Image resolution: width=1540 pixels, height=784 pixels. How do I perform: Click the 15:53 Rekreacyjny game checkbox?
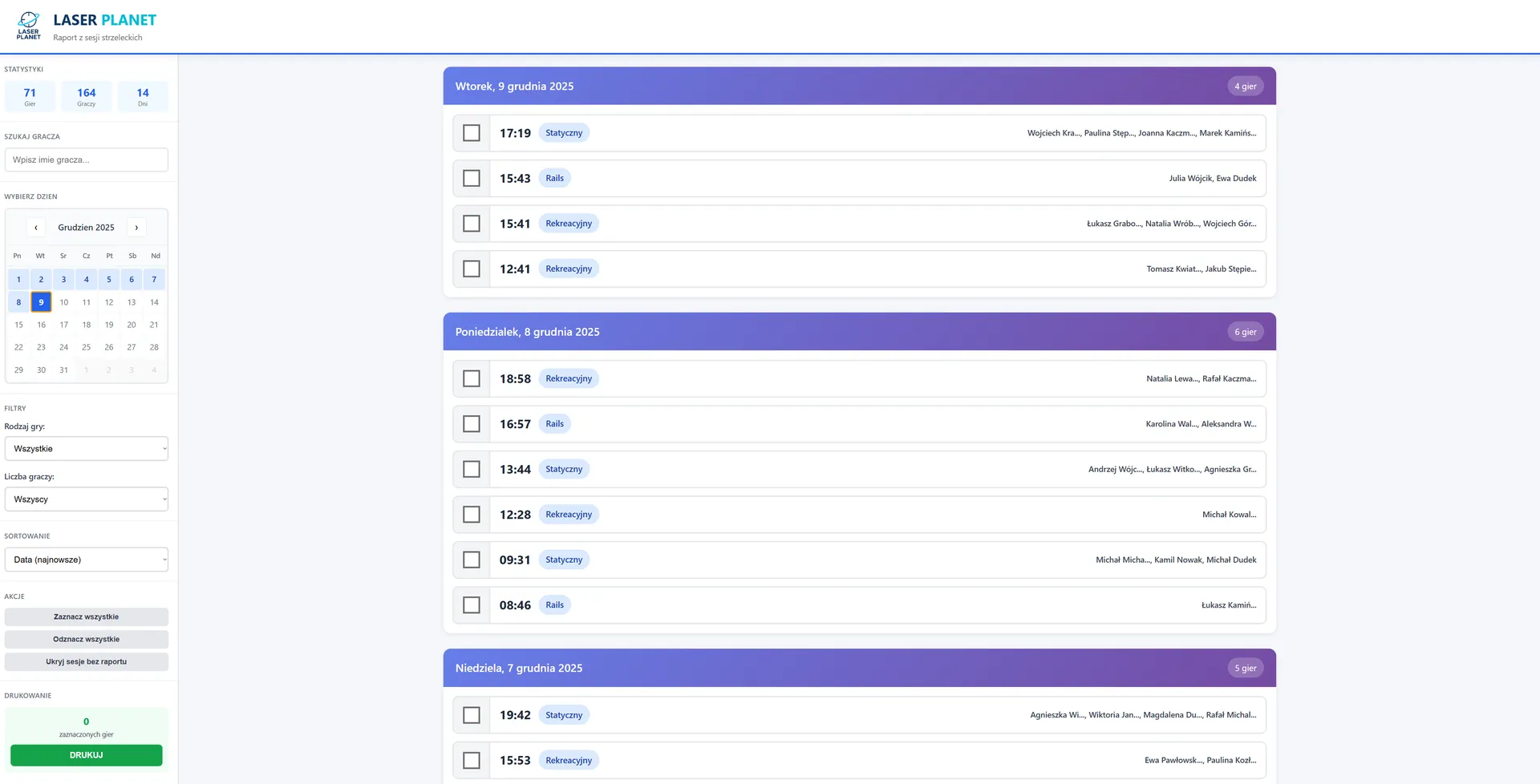[x=472, y=760]
